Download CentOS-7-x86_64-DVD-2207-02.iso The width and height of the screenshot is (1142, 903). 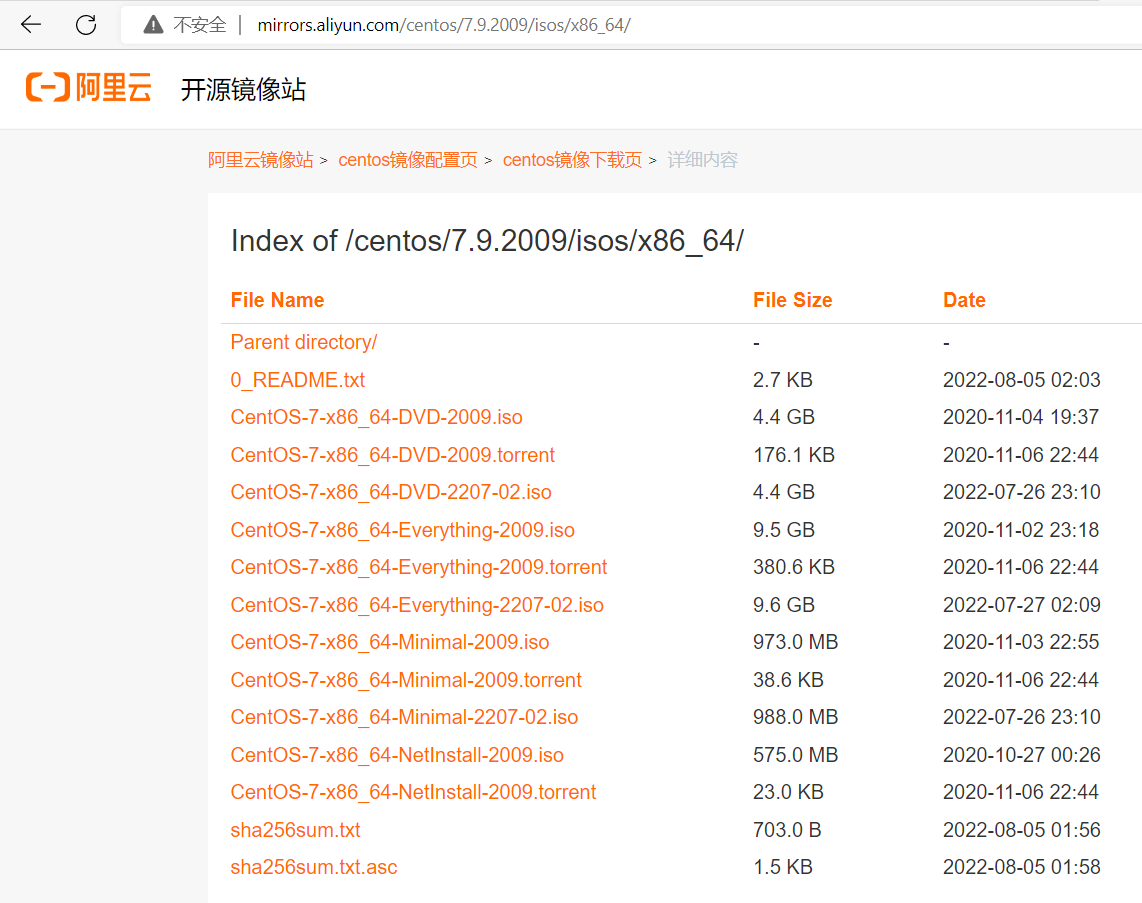(x=391, y=492)
